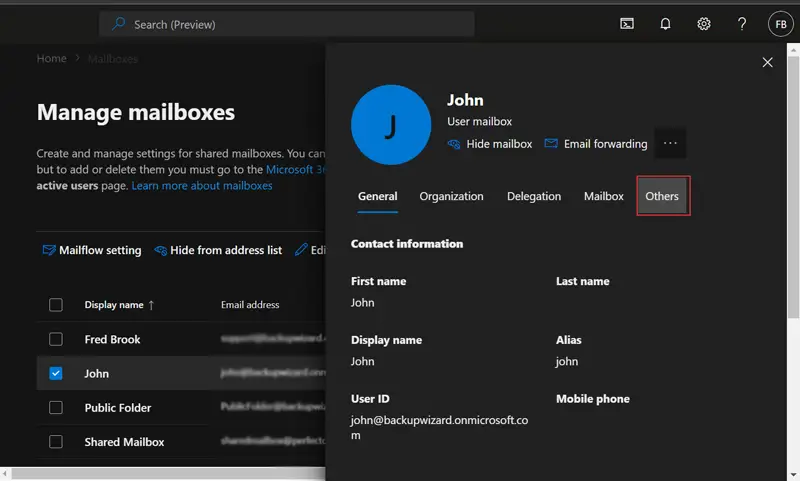The height and width of the screenshot is (481, 800).
Task: Switch to the Delegation tab
Action: (534, 196)
